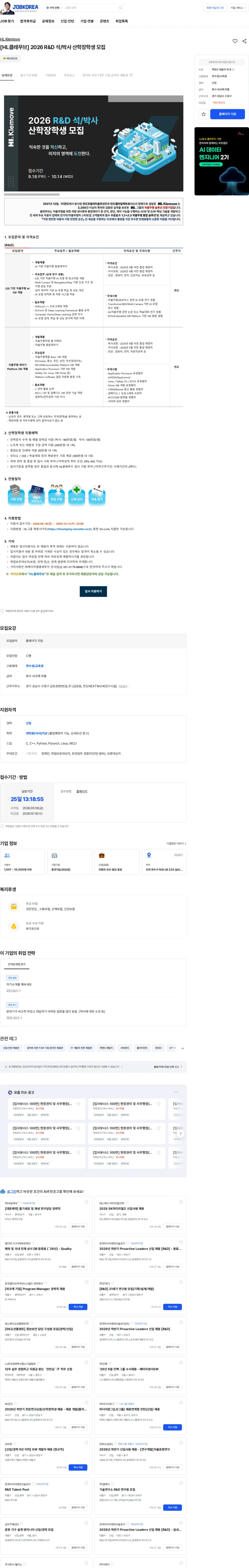Open the 공채정보 menu
The width and height of the screenshot is (249, 1568).
(48, 21)
